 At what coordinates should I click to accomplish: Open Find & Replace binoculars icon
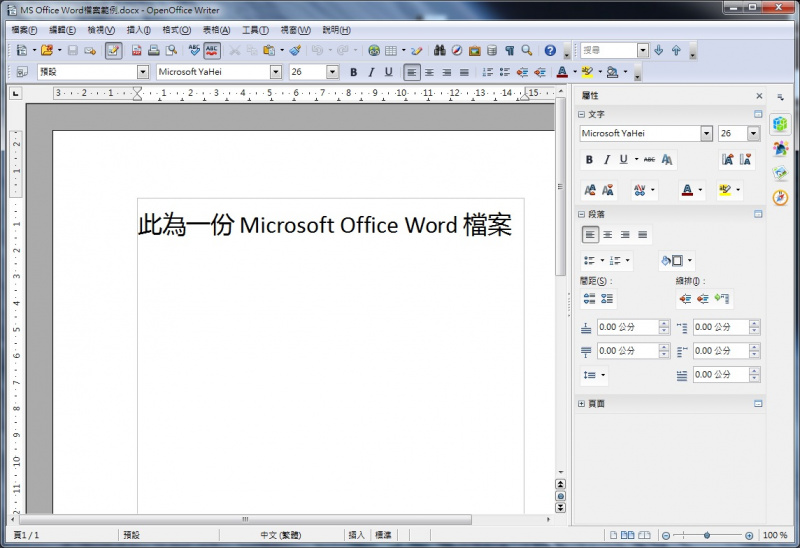(437, 50)
